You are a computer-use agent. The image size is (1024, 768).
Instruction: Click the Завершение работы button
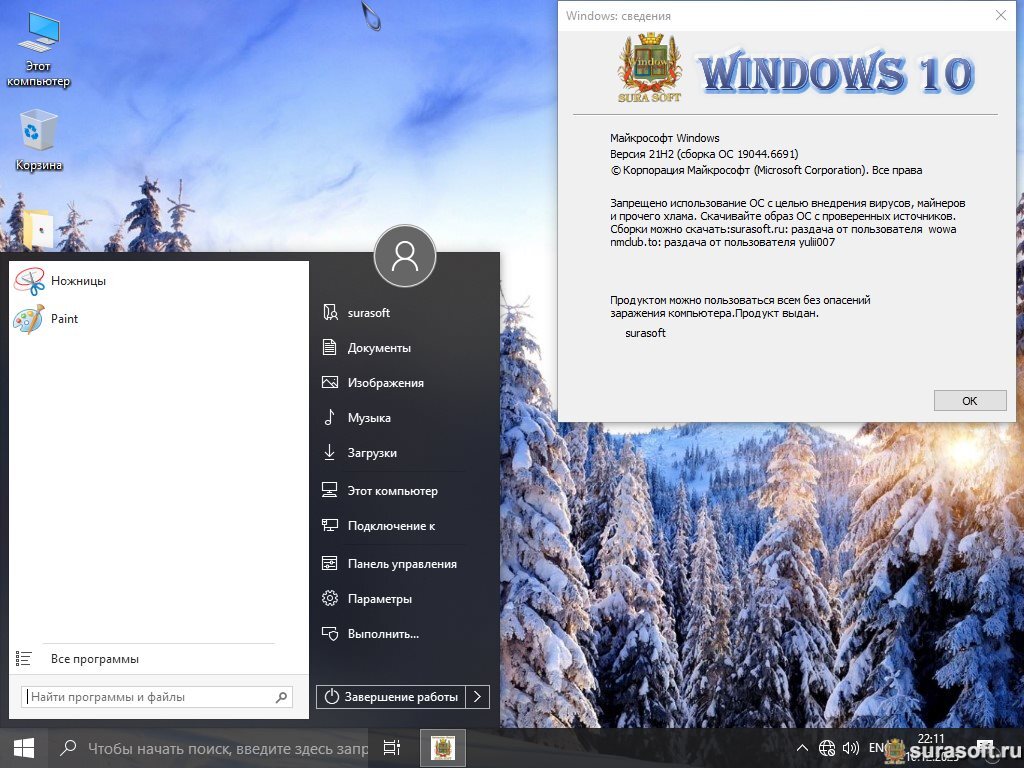(x=392, y=697)
